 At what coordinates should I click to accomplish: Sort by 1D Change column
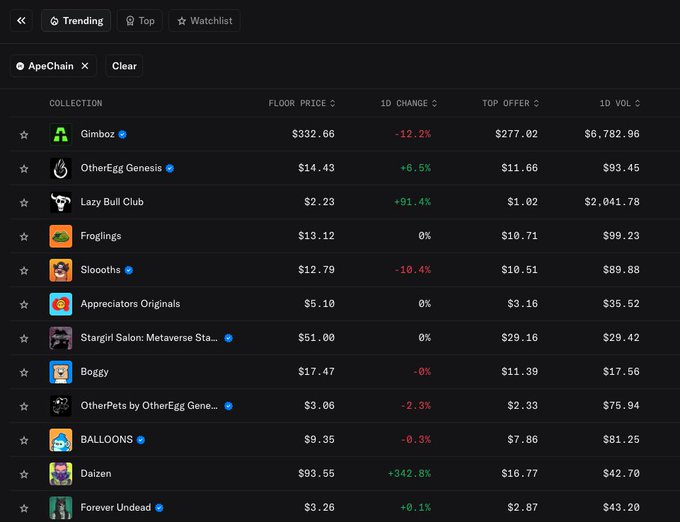[x=409, y=103]
